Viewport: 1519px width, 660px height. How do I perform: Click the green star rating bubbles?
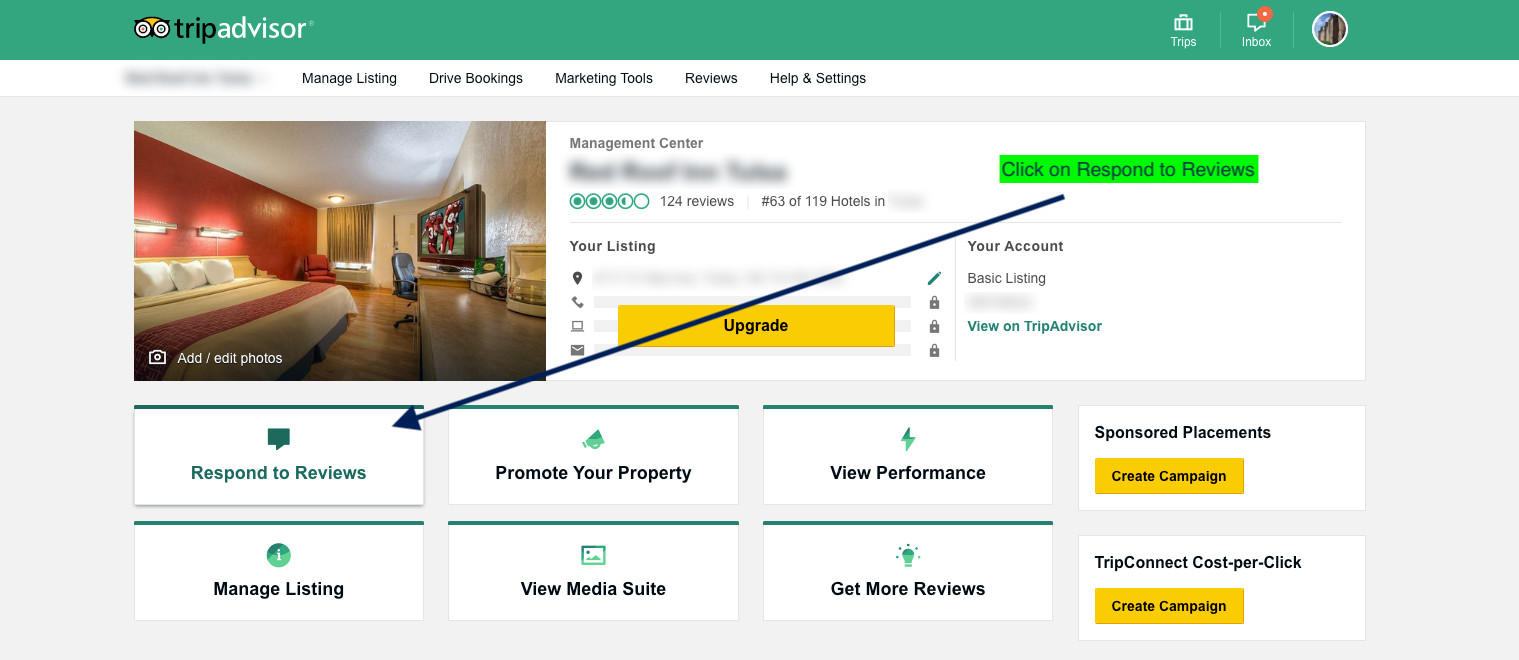click(x=609, y=201)
